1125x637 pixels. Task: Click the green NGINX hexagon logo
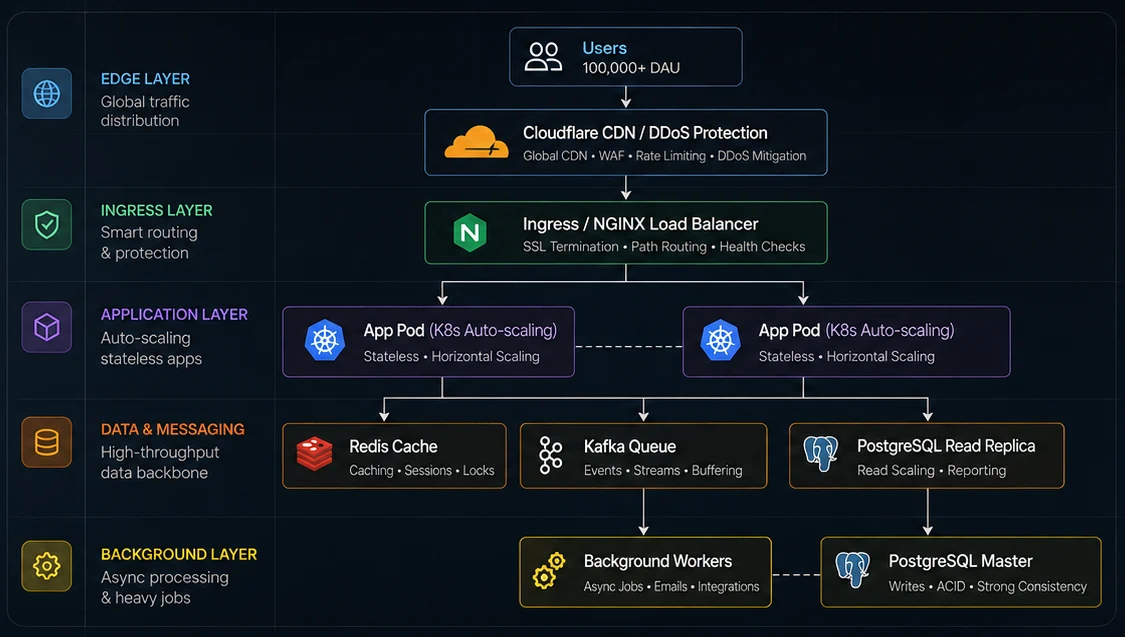(x=470, y=232)
